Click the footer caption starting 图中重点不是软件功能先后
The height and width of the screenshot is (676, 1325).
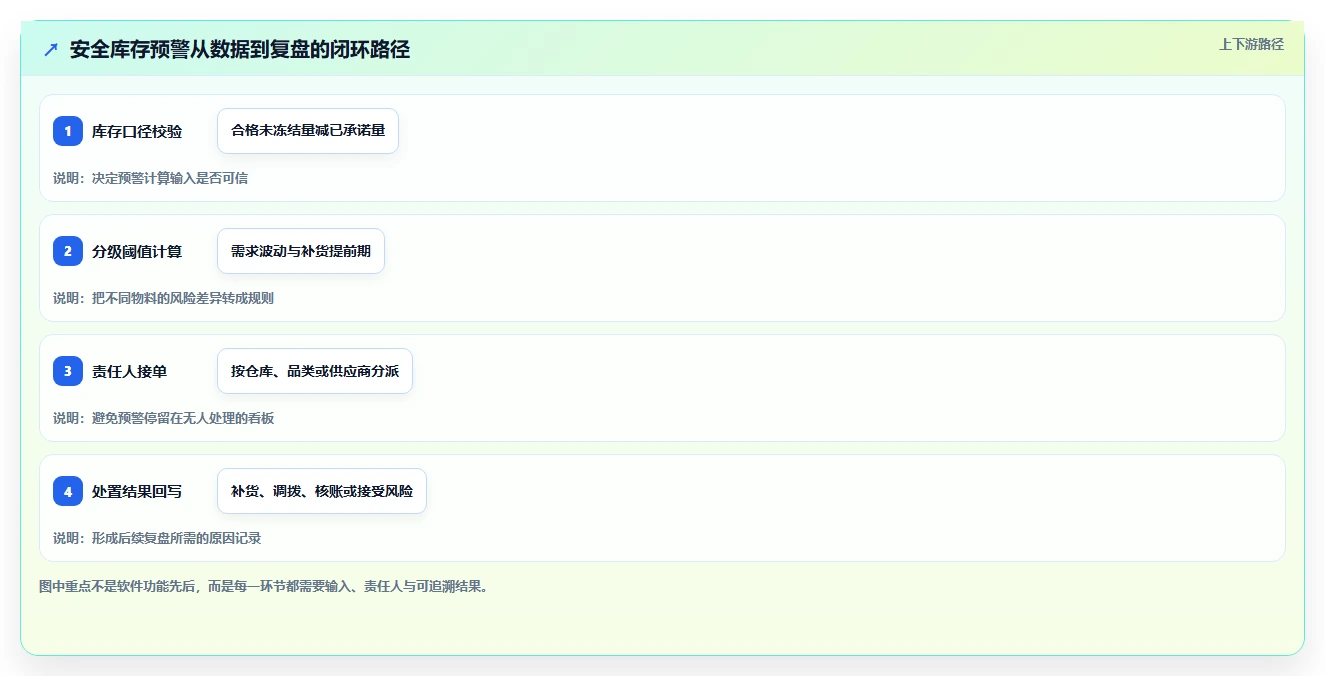265,586
